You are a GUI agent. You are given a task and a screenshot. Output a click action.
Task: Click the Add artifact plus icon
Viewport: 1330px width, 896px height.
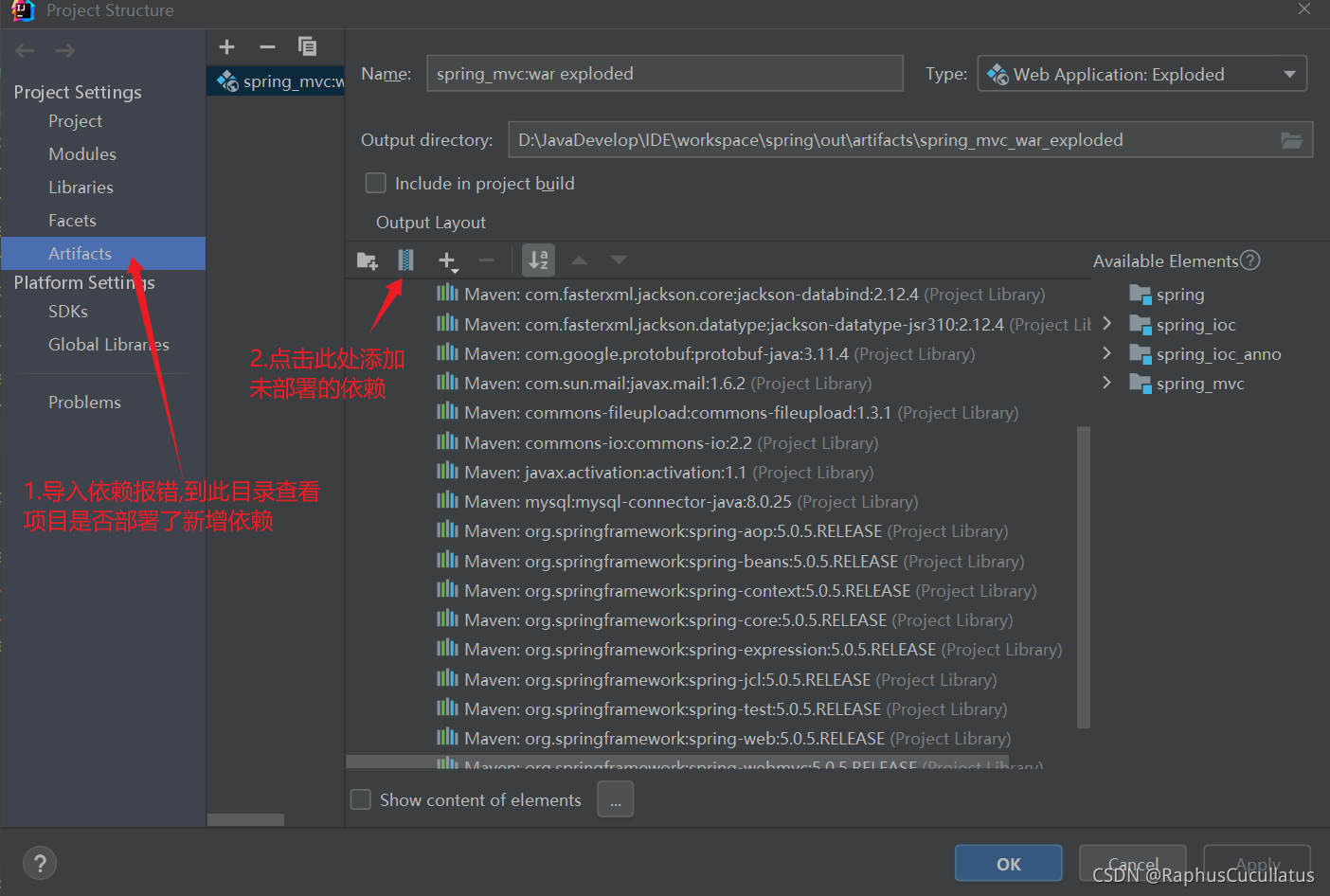point(226,46)
